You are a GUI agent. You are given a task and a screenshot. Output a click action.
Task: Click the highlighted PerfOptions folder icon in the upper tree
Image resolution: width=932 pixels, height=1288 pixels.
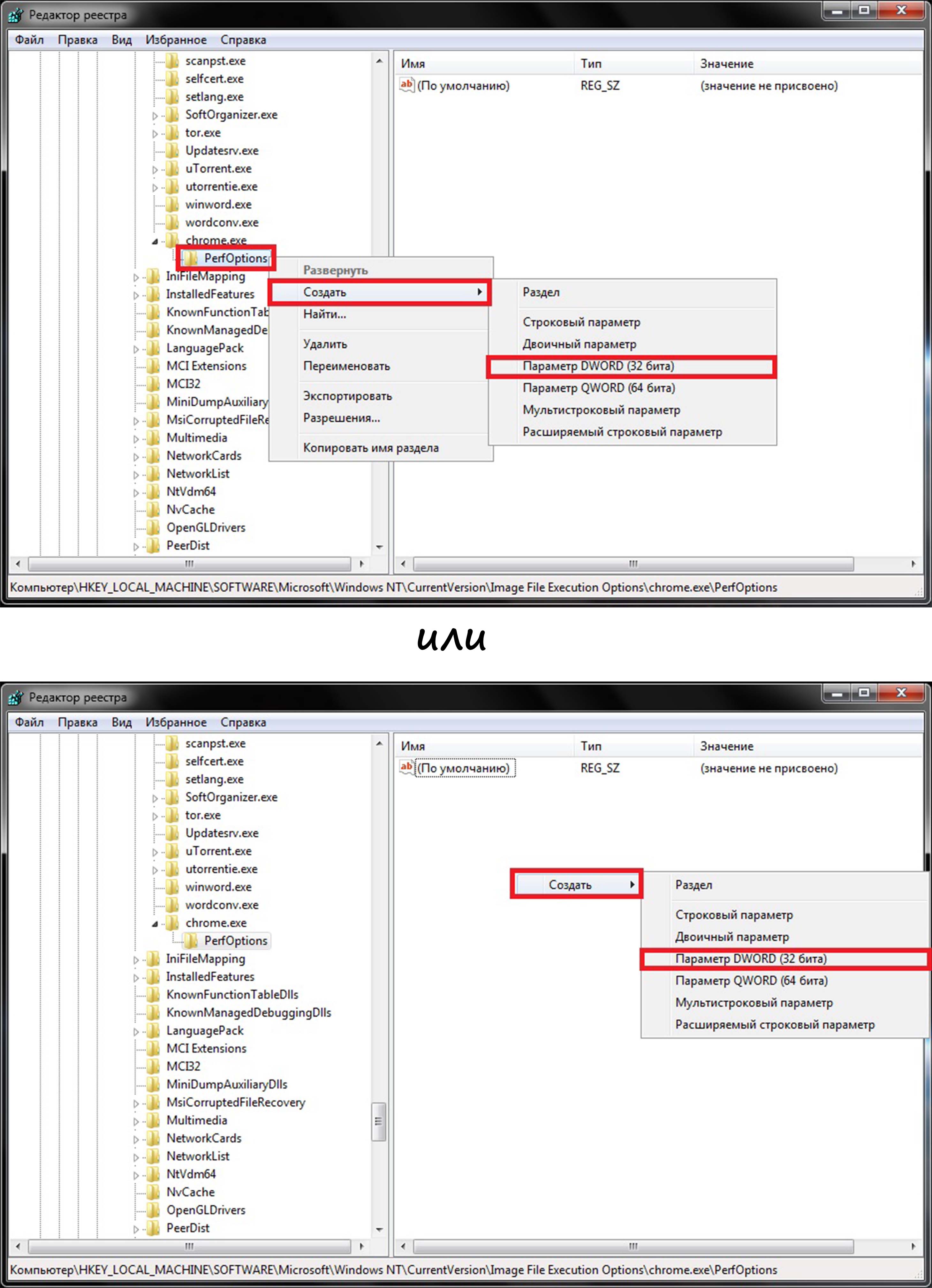coord(191,258)
